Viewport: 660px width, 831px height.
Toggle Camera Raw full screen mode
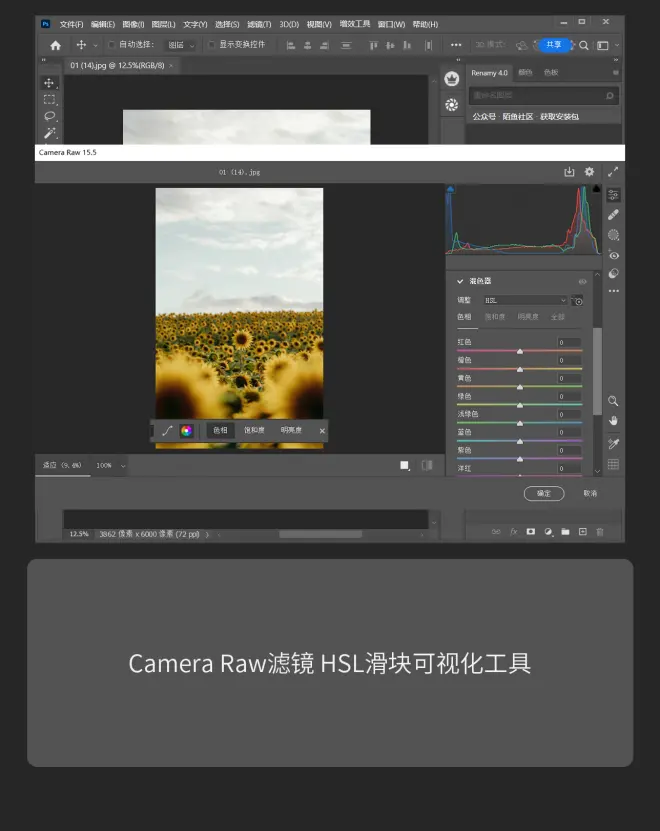tap(613, 172)
